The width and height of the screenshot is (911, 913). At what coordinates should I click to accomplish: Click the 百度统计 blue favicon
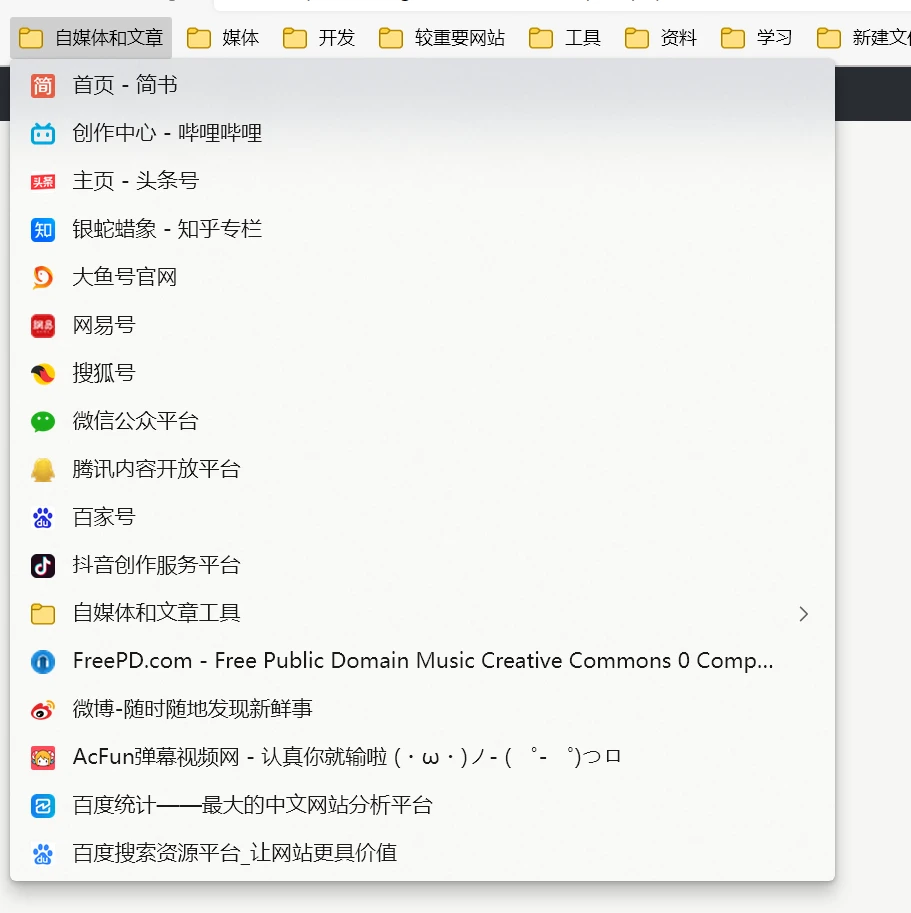click(42, 805)
